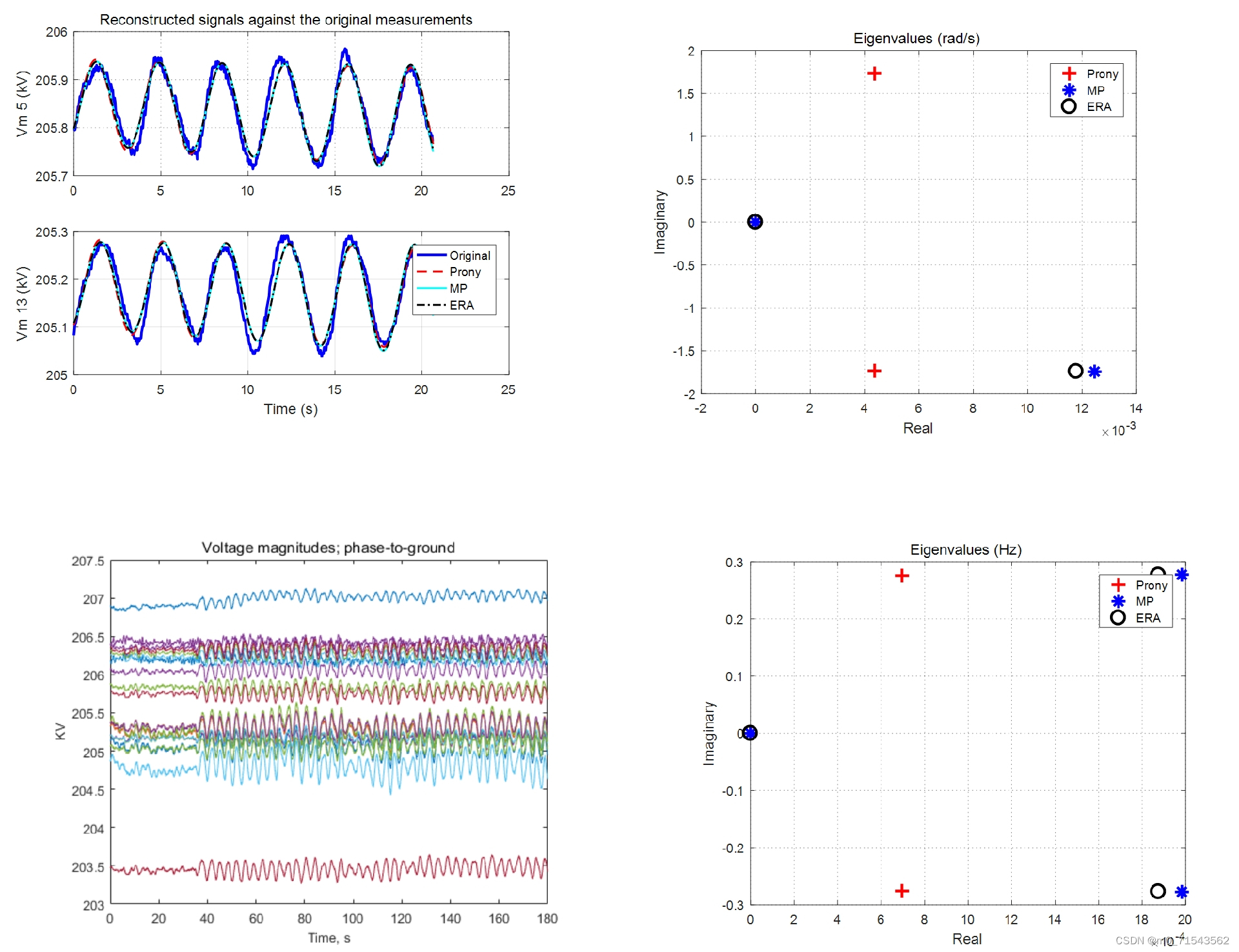Click ERA circle near real 12 in rad/s plot
This screenshot has height=952, width=1239.
tap(1075, 371)
